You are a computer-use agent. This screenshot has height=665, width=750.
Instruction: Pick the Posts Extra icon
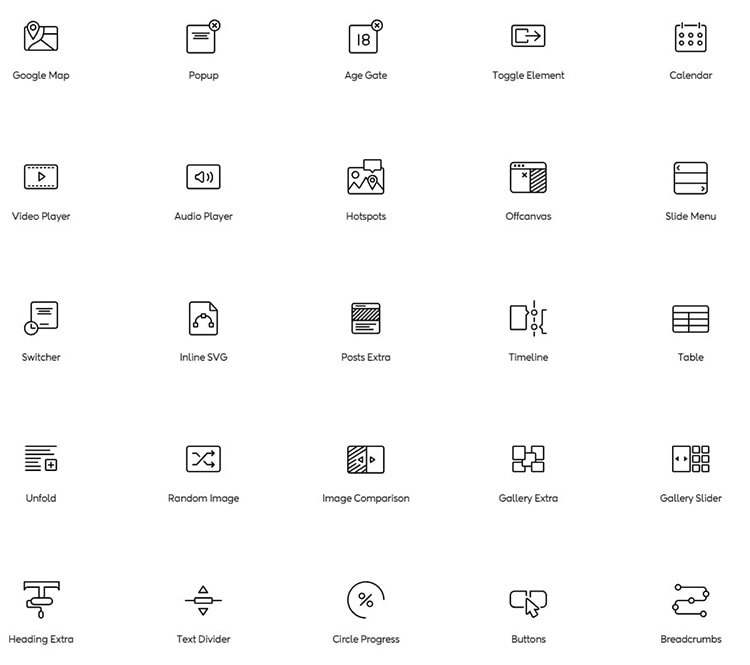click(366, 318)
